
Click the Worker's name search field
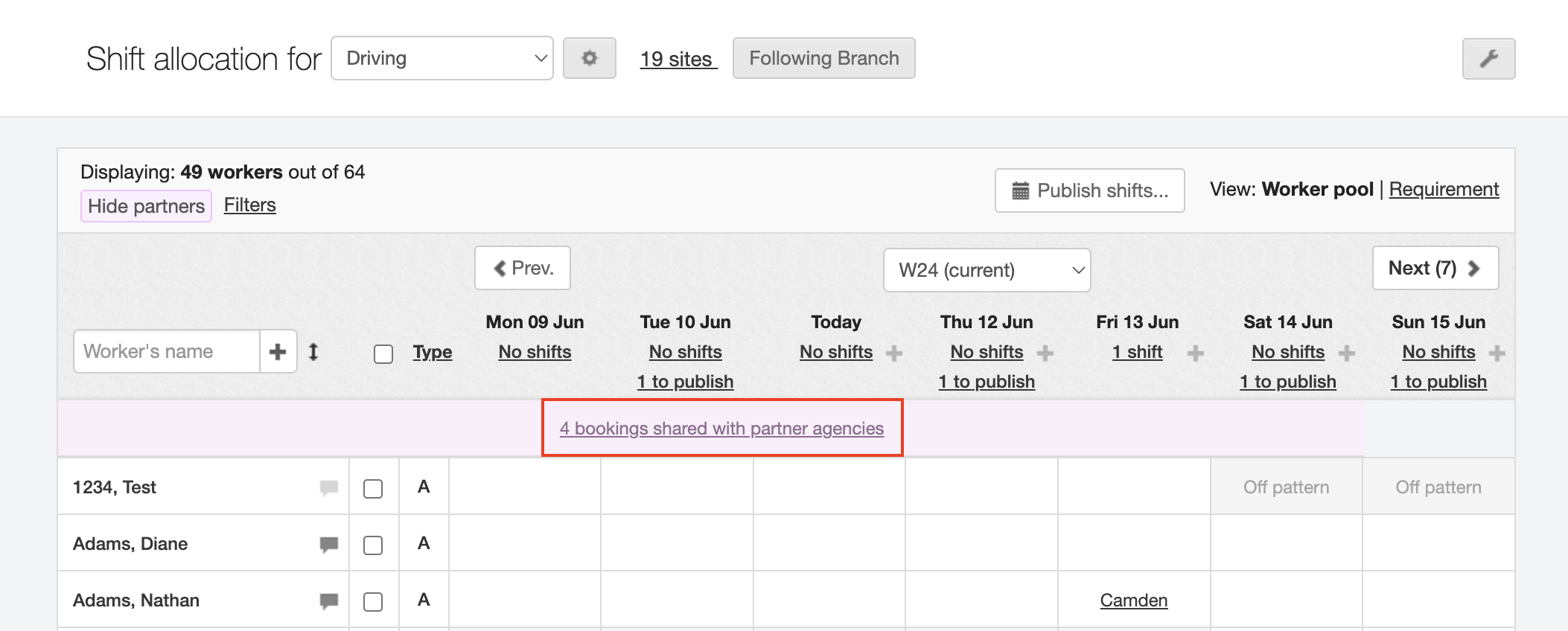click(167, 352)
